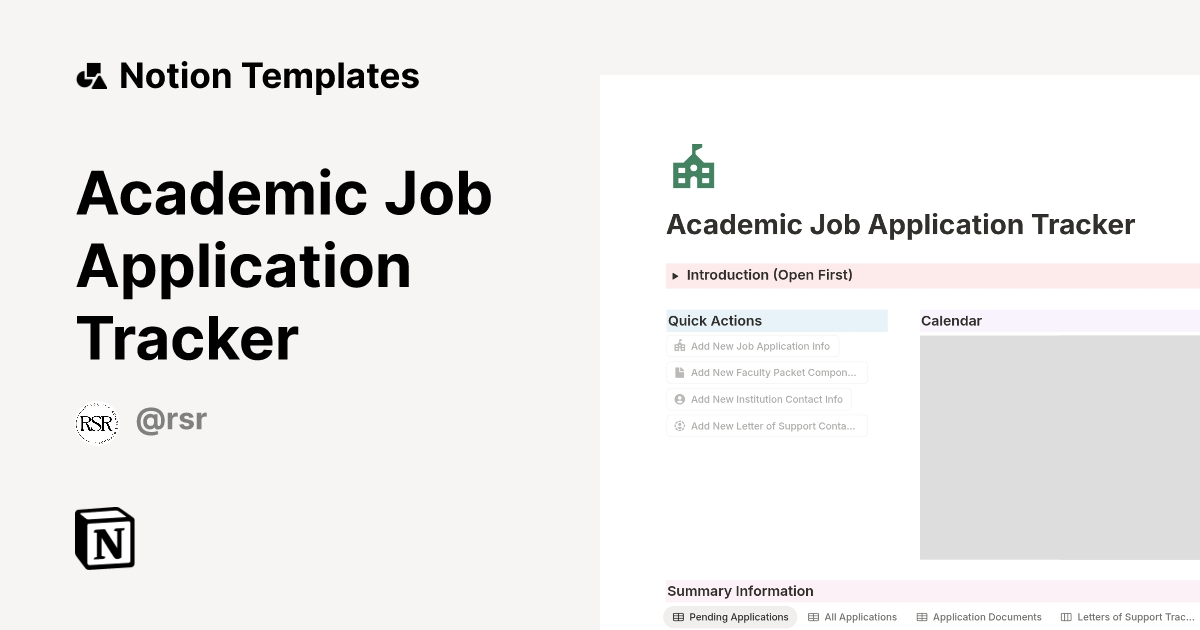Click the person icon beside Add New Institution Contact Info

[x=678, y=399]
